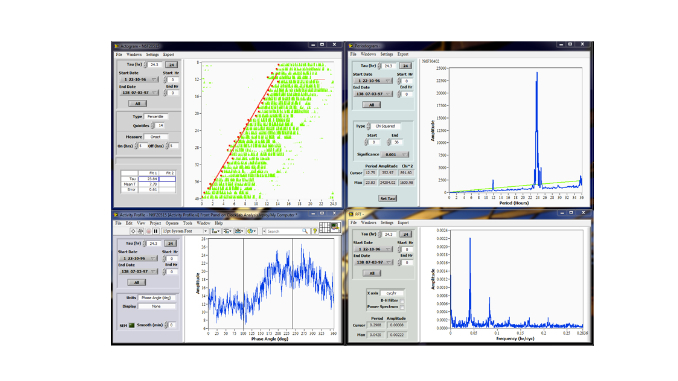678x381 pixels.
Task: Click the Run Continuously toolbar icon
Action: [x=141, y=231]
